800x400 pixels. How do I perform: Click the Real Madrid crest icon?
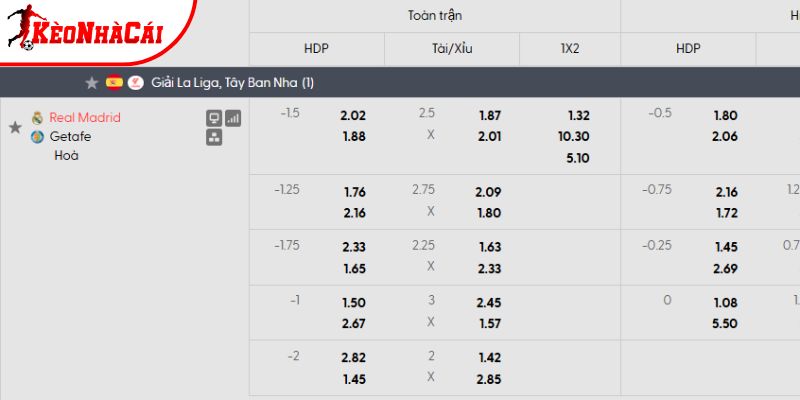[37, 117]
